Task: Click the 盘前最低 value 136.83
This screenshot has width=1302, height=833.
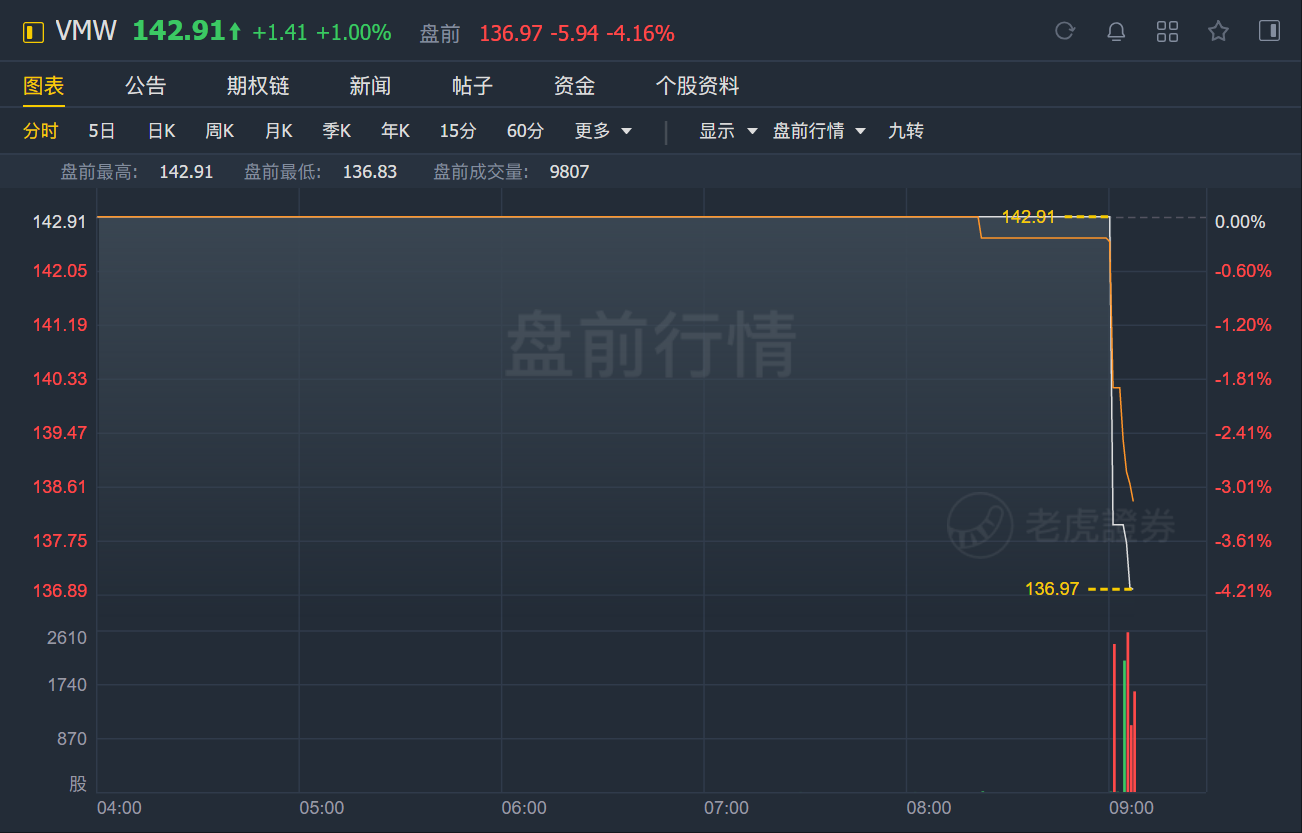Action: click(370, 172)
